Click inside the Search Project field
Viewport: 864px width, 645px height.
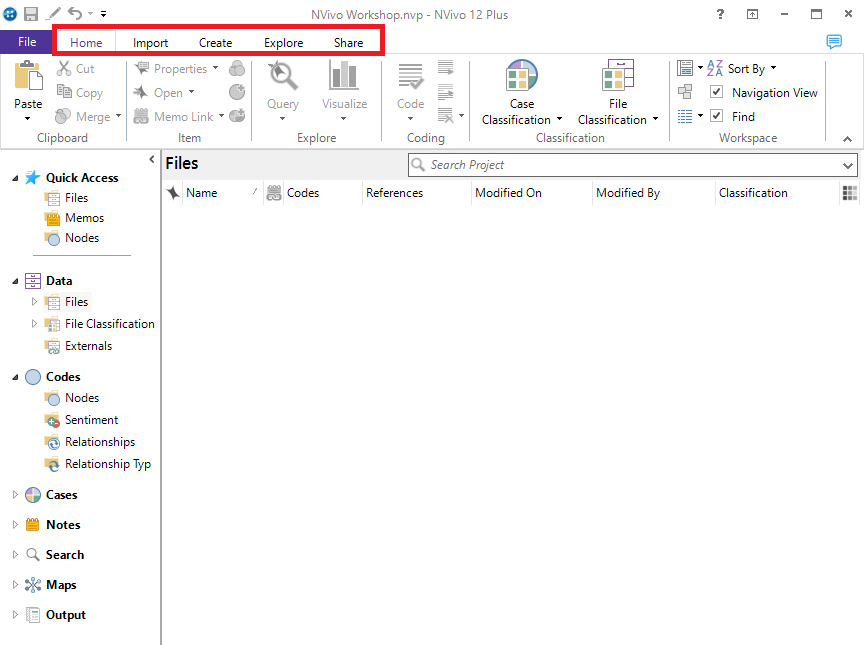pos(632,165)
